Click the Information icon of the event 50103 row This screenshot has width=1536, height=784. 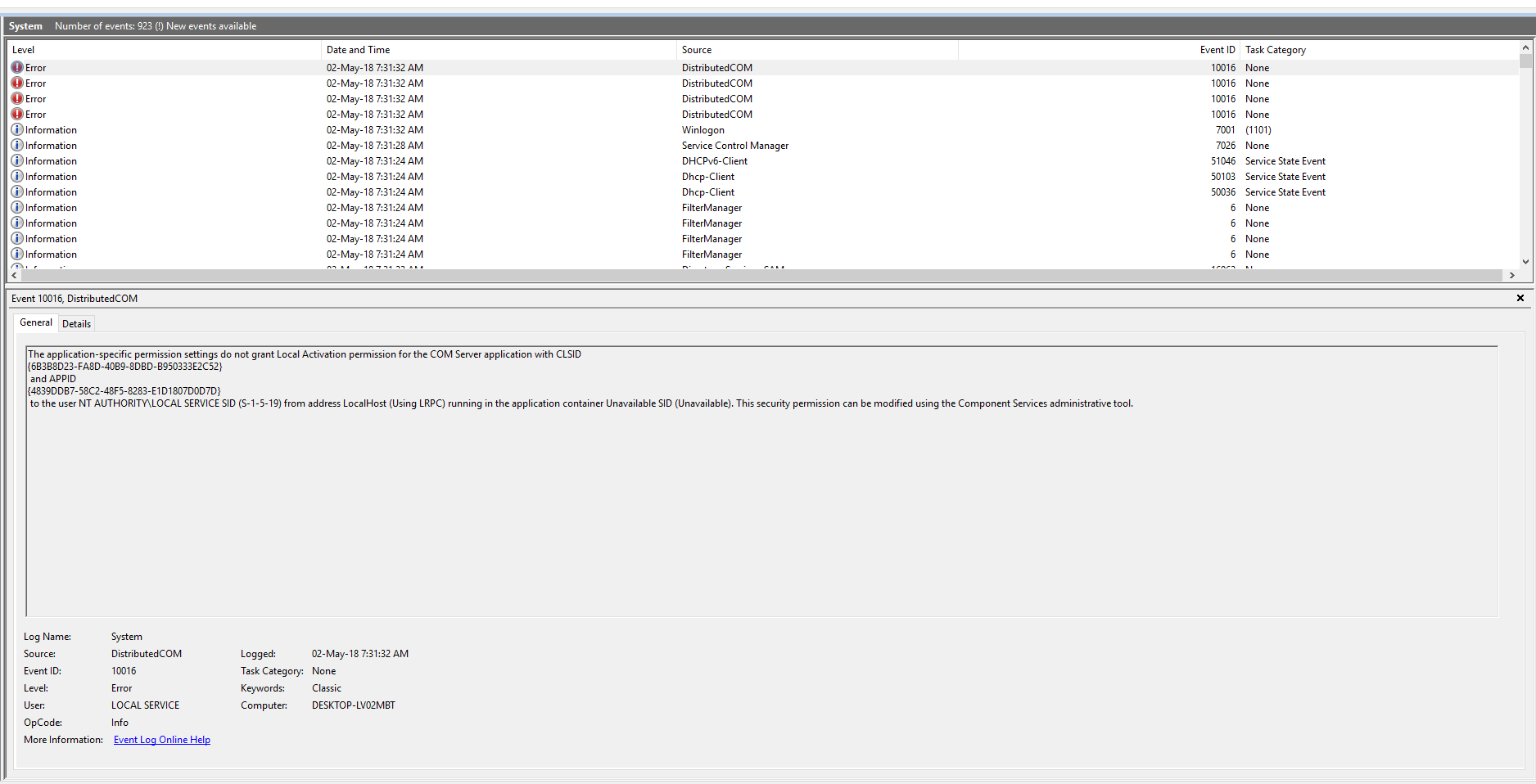tap(17, 176)
